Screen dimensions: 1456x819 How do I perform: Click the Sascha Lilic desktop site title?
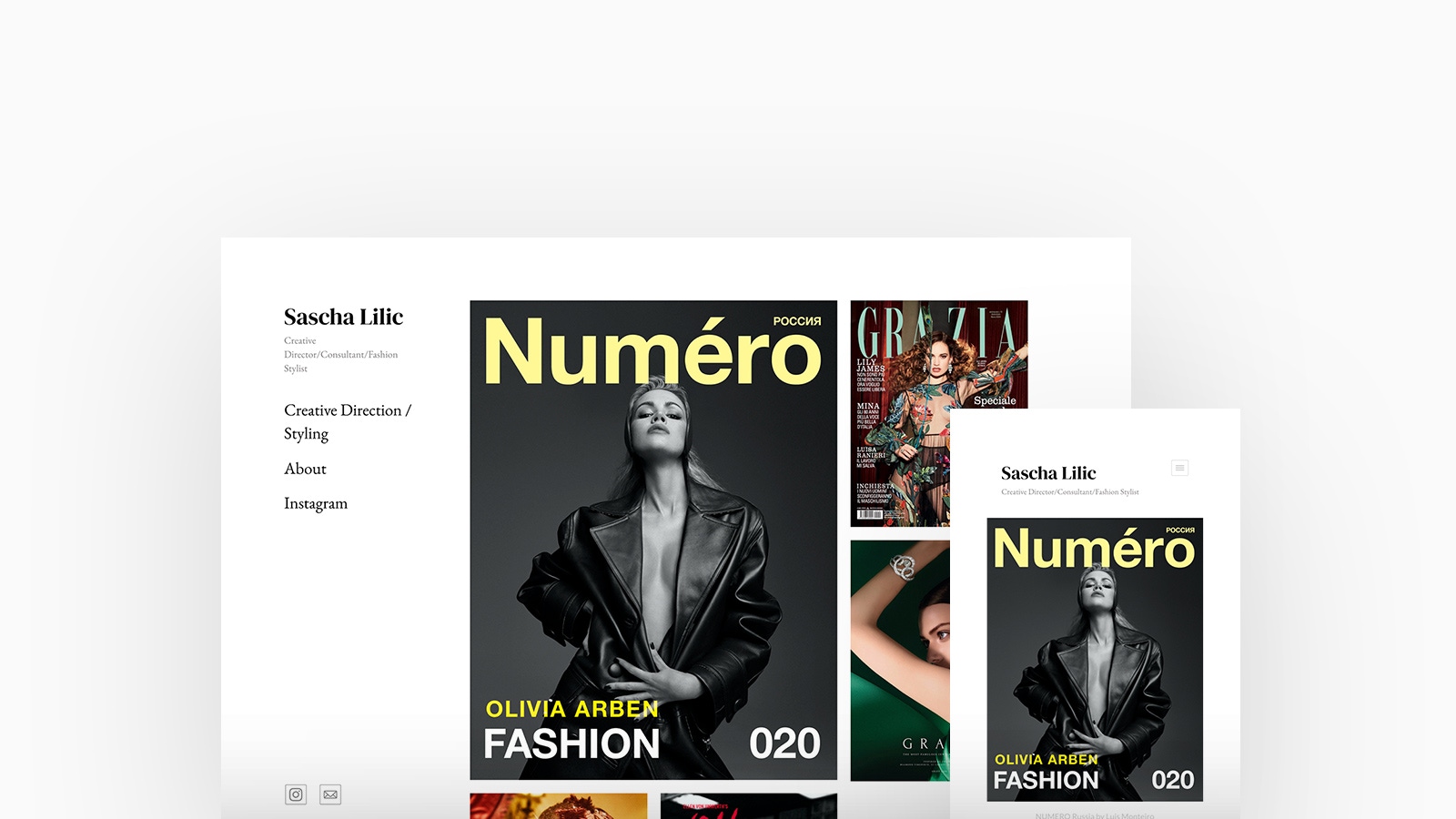343,317
